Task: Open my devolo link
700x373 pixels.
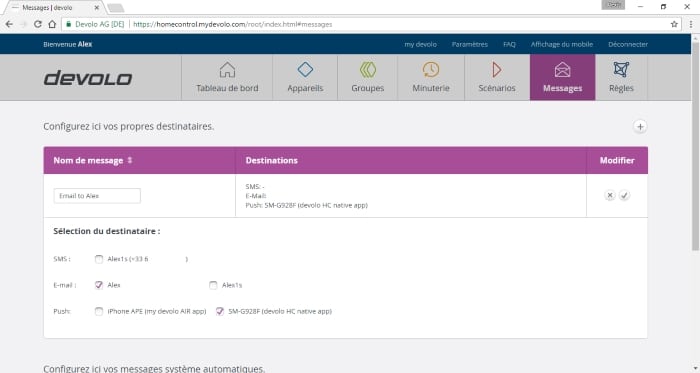Action: pyautogui.click(x=421, y=44)
